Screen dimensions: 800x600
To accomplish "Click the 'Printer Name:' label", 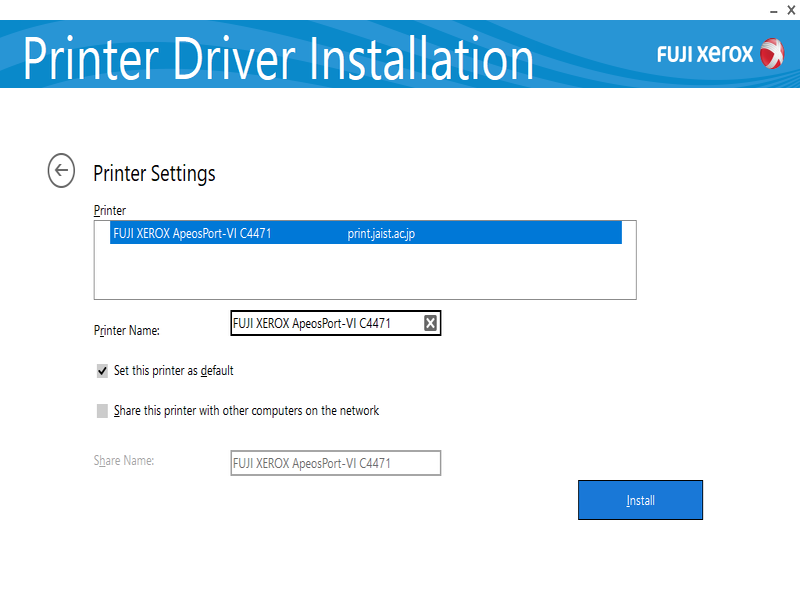I will (x=127, y=330).
